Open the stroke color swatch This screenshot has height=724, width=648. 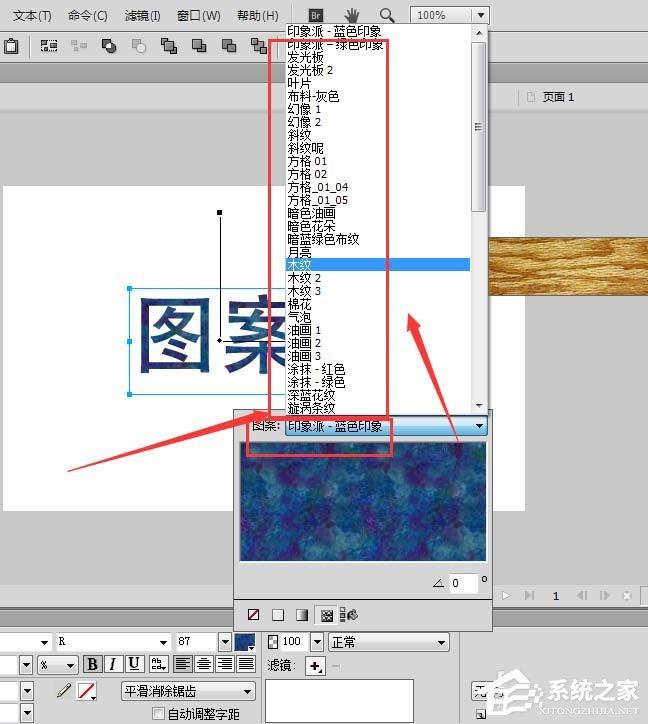[x=87, y=691]
